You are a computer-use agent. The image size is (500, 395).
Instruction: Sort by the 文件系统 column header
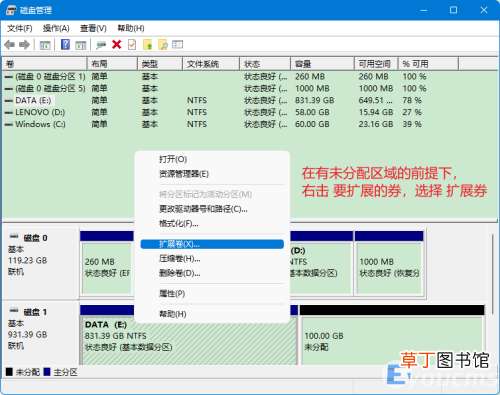(211, 64)
